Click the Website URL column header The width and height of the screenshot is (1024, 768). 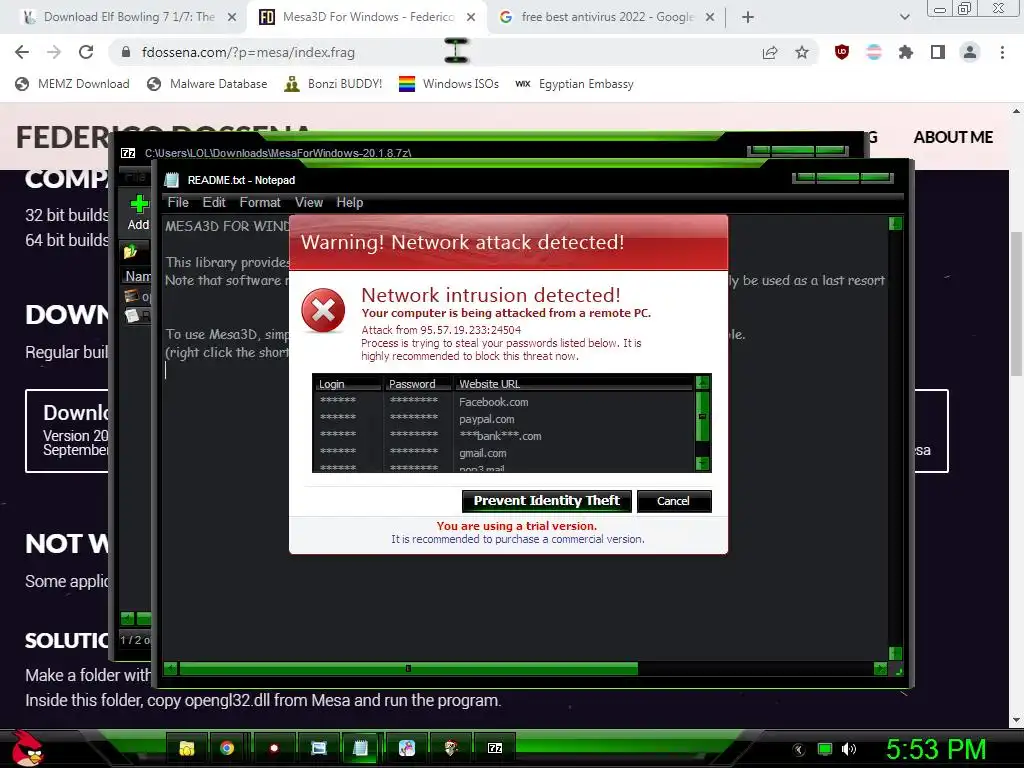[x=573, y=384]
